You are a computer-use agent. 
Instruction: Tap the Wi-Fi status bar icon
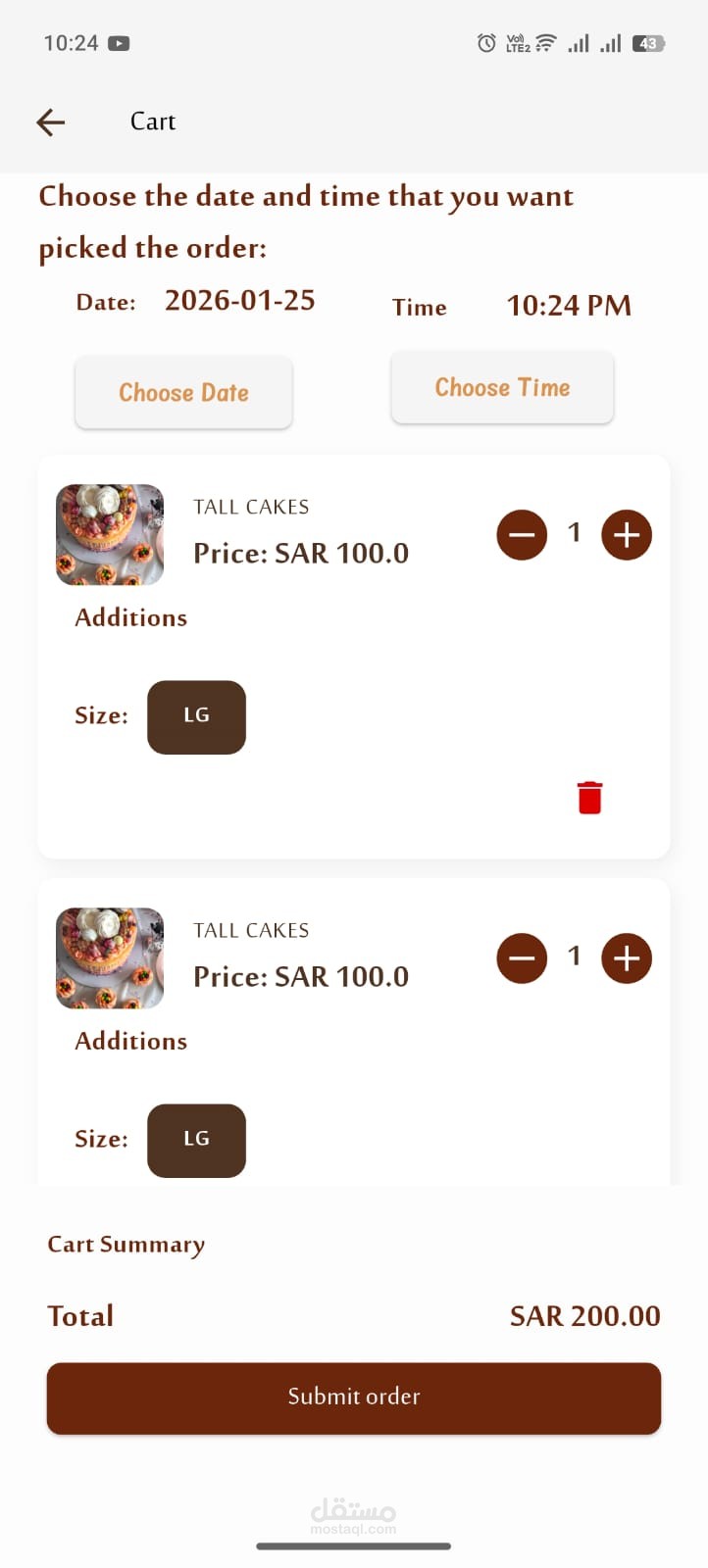[x=546, y=43]
